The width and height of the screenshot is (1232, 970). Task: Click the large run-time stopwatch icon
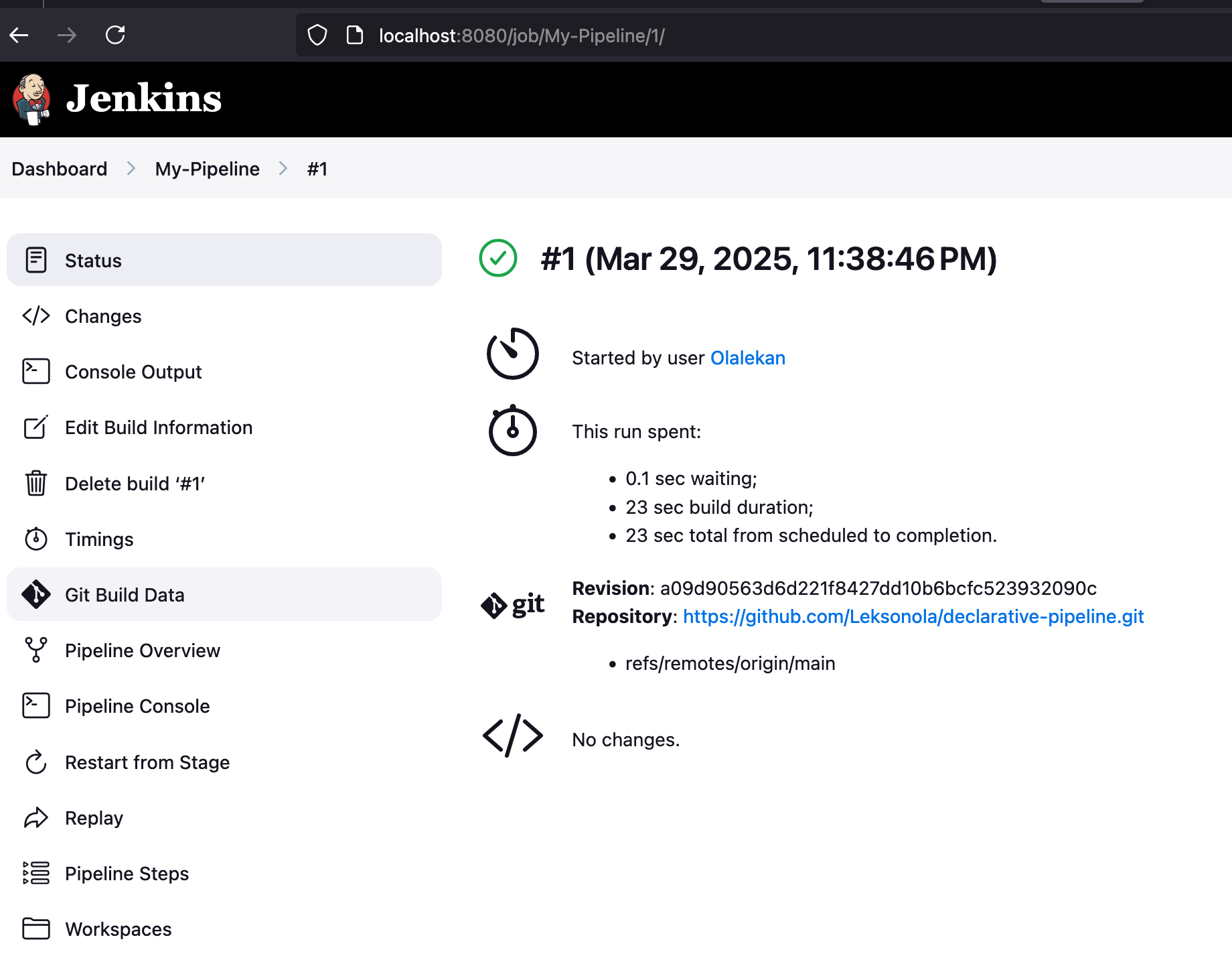(513, 430)
